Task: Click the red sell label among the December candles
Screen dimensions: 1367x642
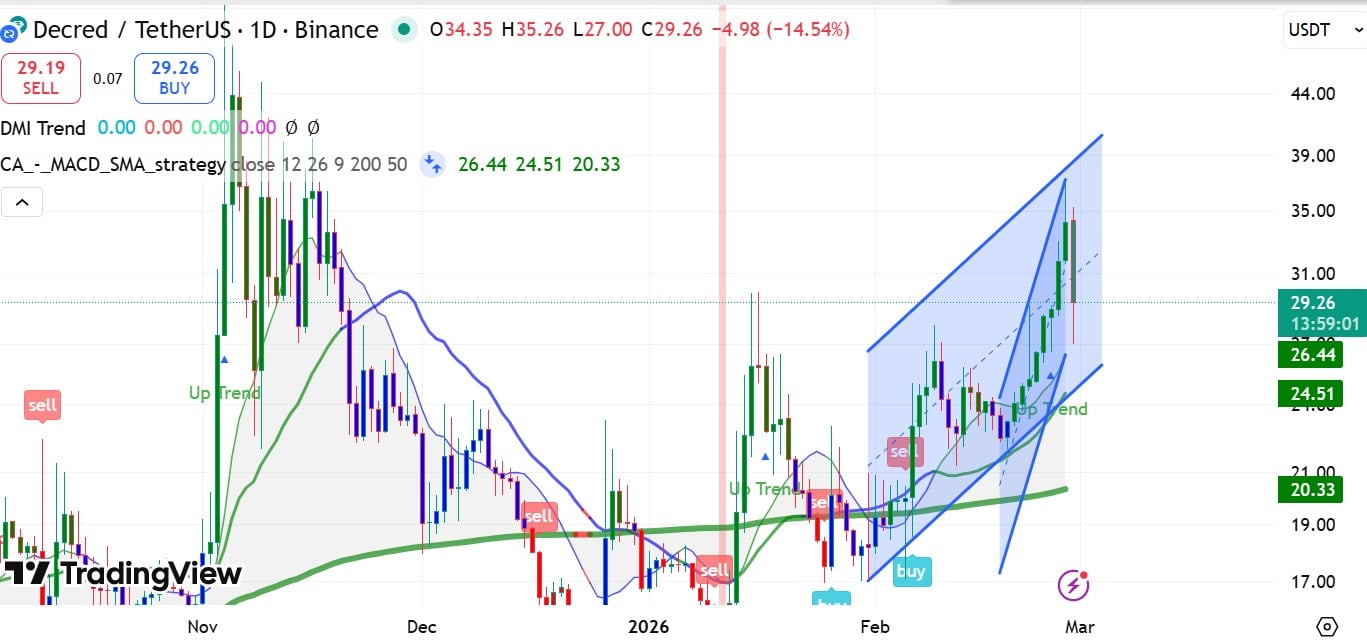Action: pyautogui.click(x=539, y=516)
